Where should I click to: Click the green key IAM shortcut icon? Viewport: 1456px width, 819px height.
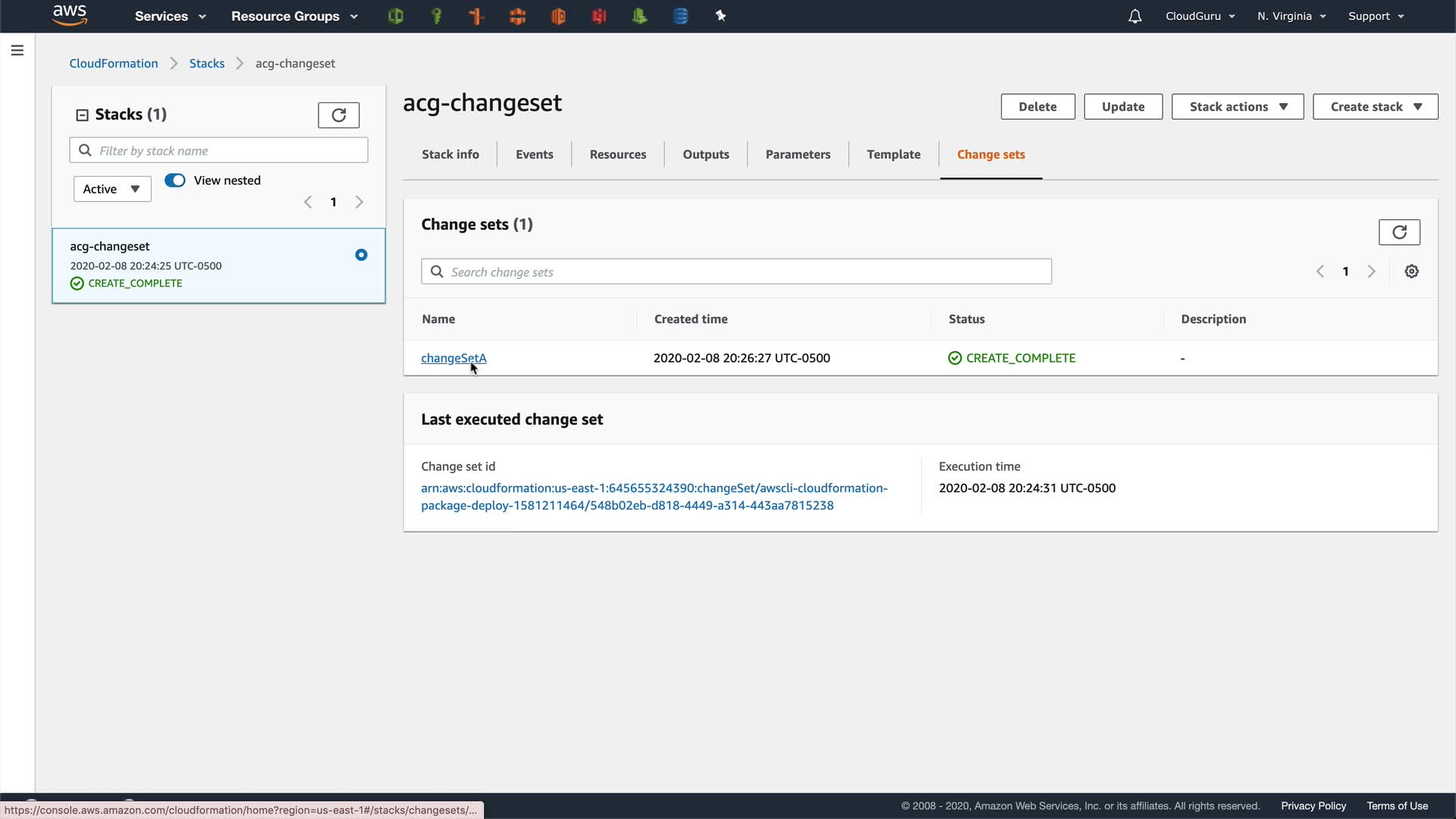pos(436,16)
